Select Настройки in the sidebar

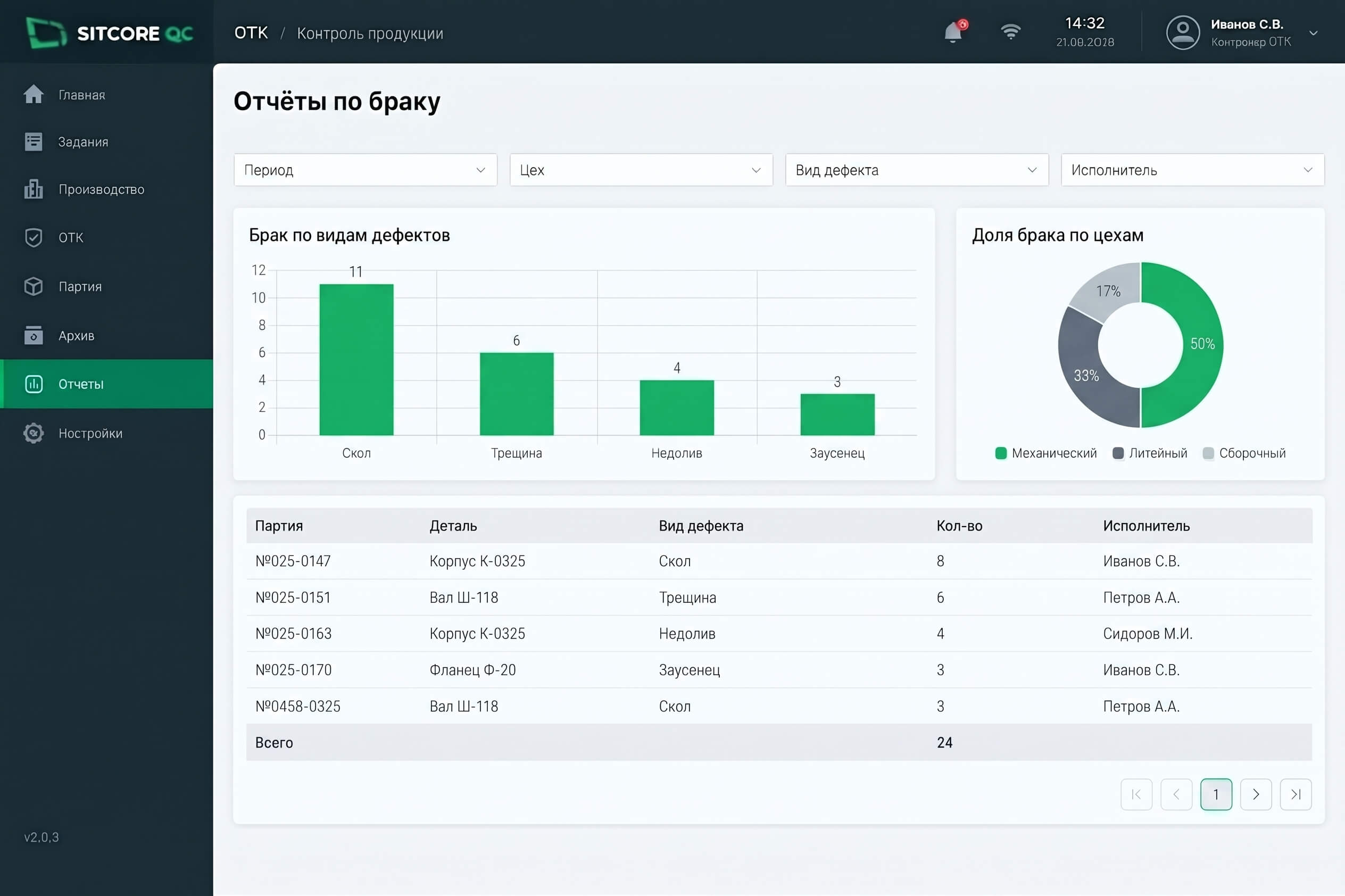[107, 433]
